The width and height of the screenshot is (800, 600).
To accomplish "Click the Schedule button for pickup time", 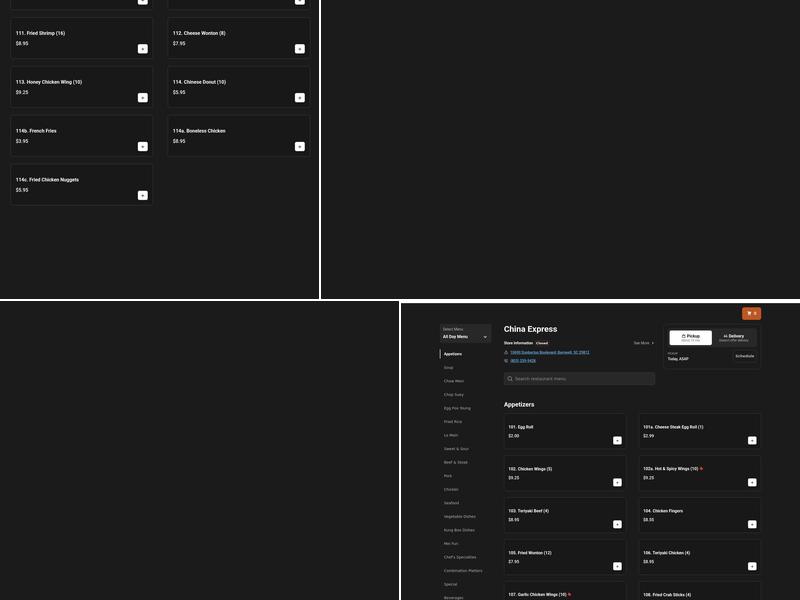I will click(744, 356).
